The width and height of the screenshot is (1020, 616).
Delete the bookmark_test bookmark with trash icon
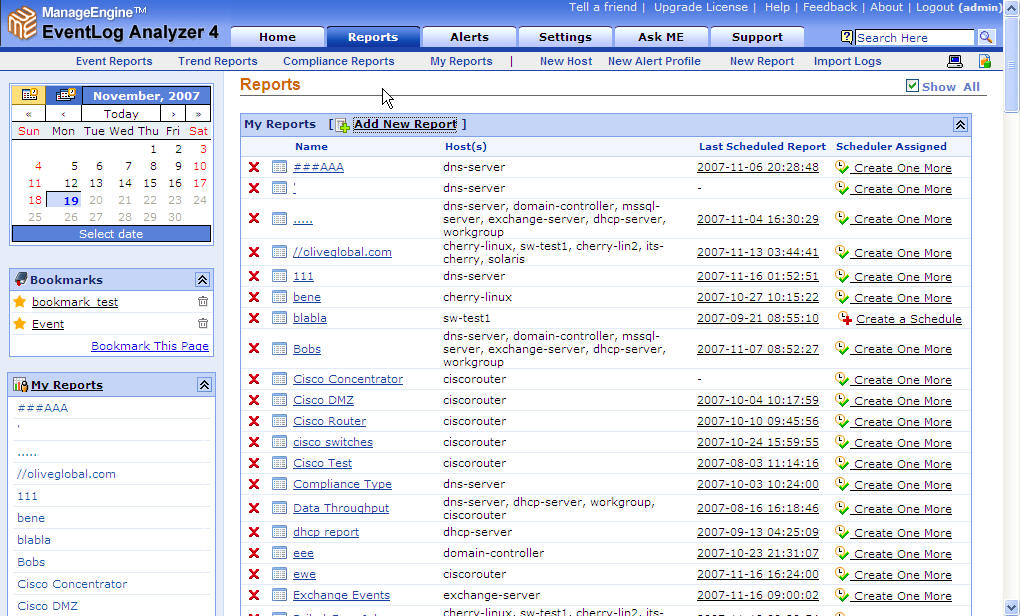tap(203, 301)
